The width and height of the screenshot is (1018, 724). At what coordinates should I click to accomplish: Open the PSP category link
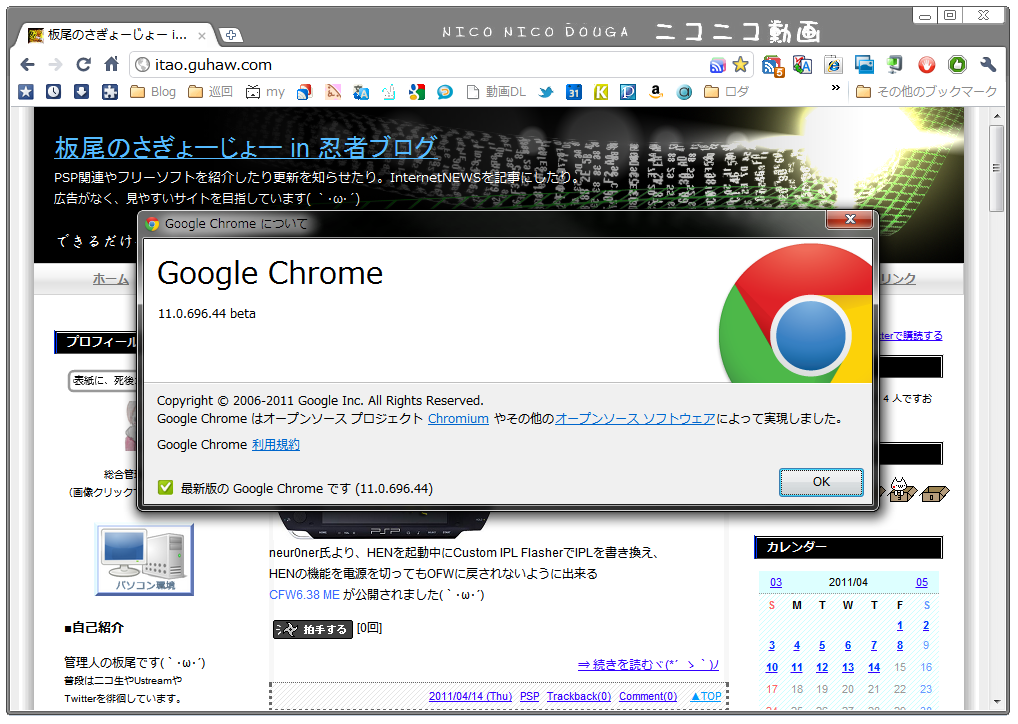(x=530, y=696)
